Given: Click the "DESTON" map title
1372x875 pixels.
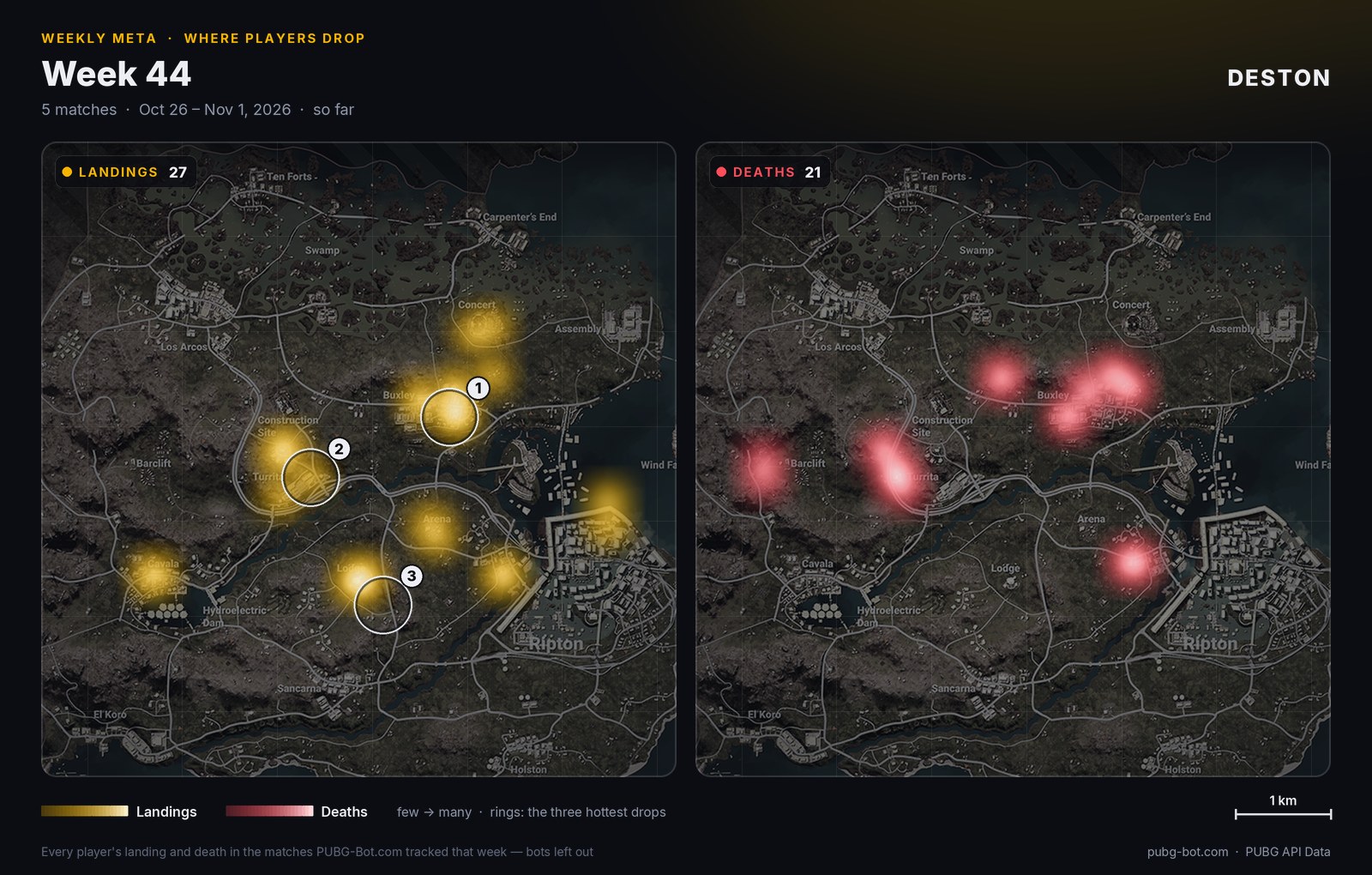Looking at the screenshot, I should 1279,78.
